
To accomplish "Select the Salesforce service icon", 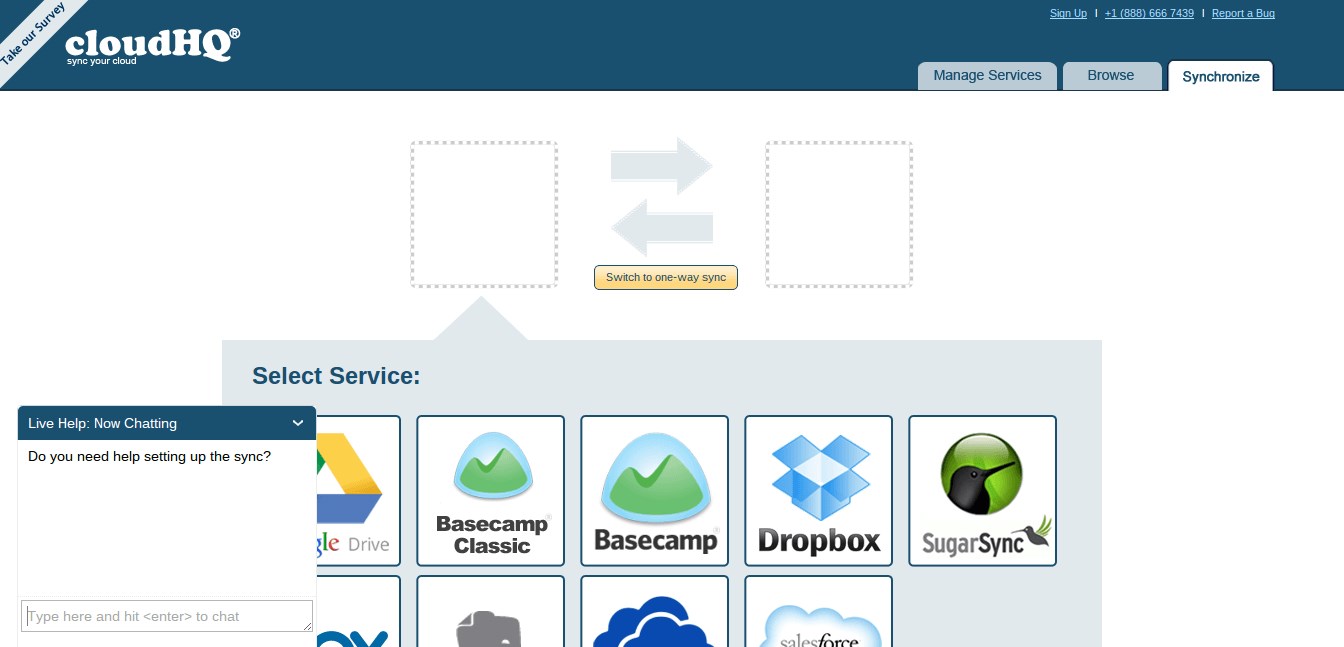I will tap(819, 612).
